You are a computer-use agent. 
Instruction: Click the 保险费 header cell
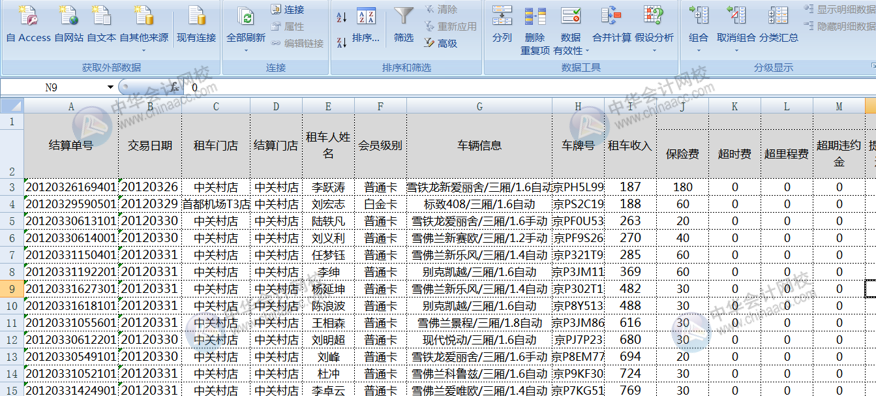683,154
